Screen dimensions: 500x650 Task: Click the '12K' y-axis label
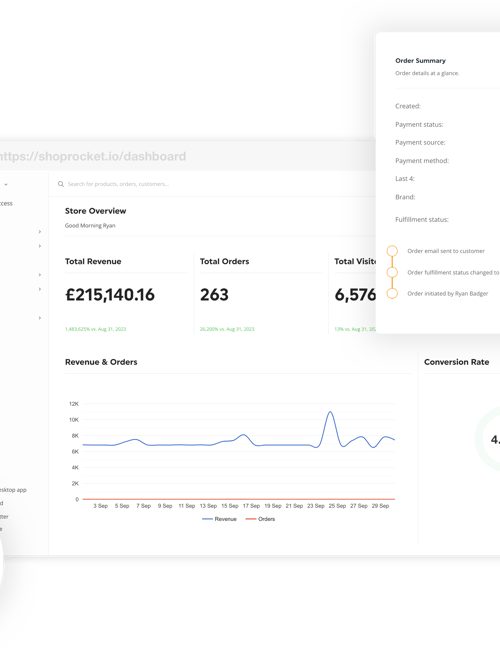[x=74, y=404]
